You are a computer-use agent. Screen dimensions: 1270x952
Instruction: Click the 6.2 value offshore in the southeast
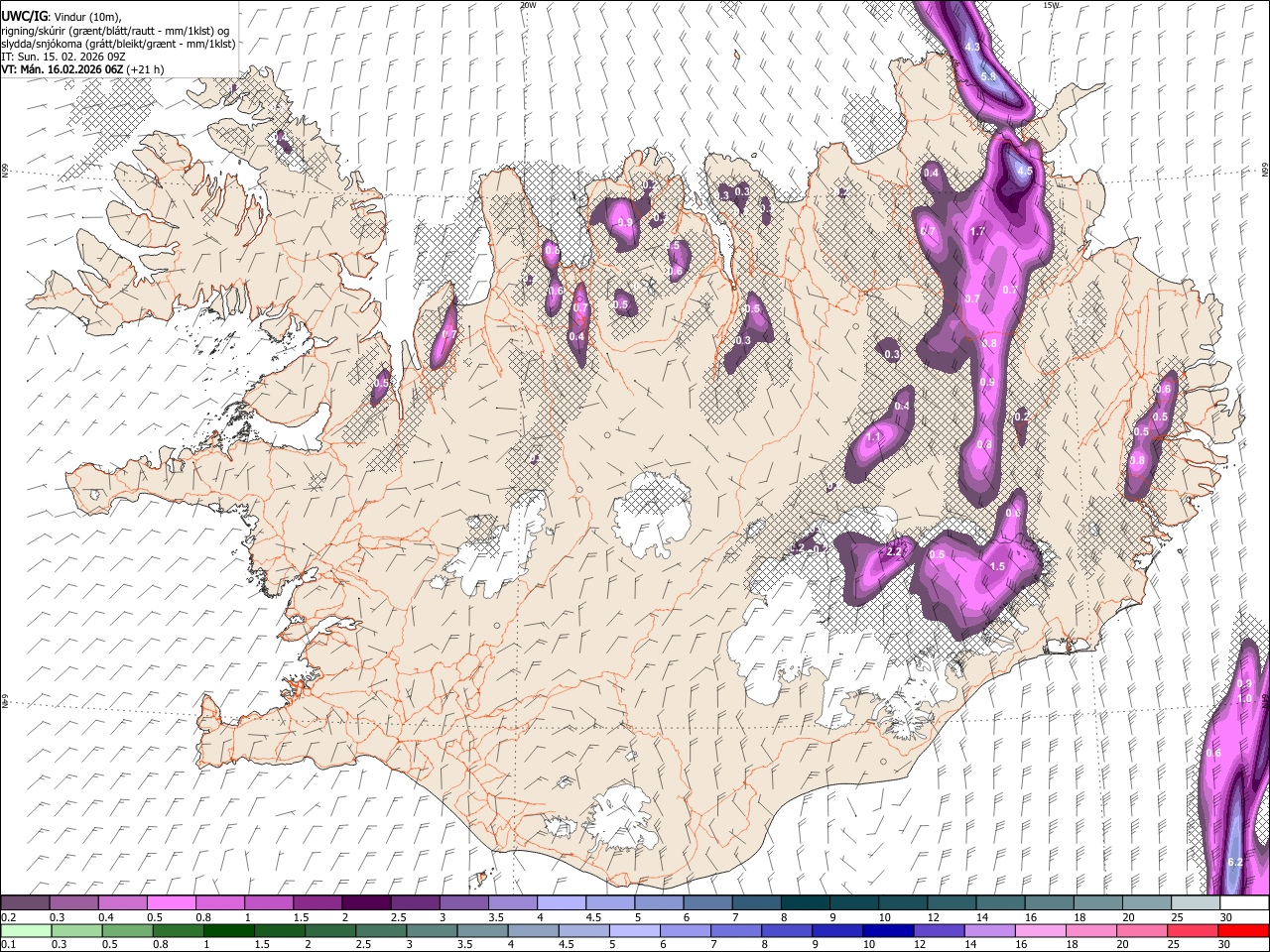1235,863
